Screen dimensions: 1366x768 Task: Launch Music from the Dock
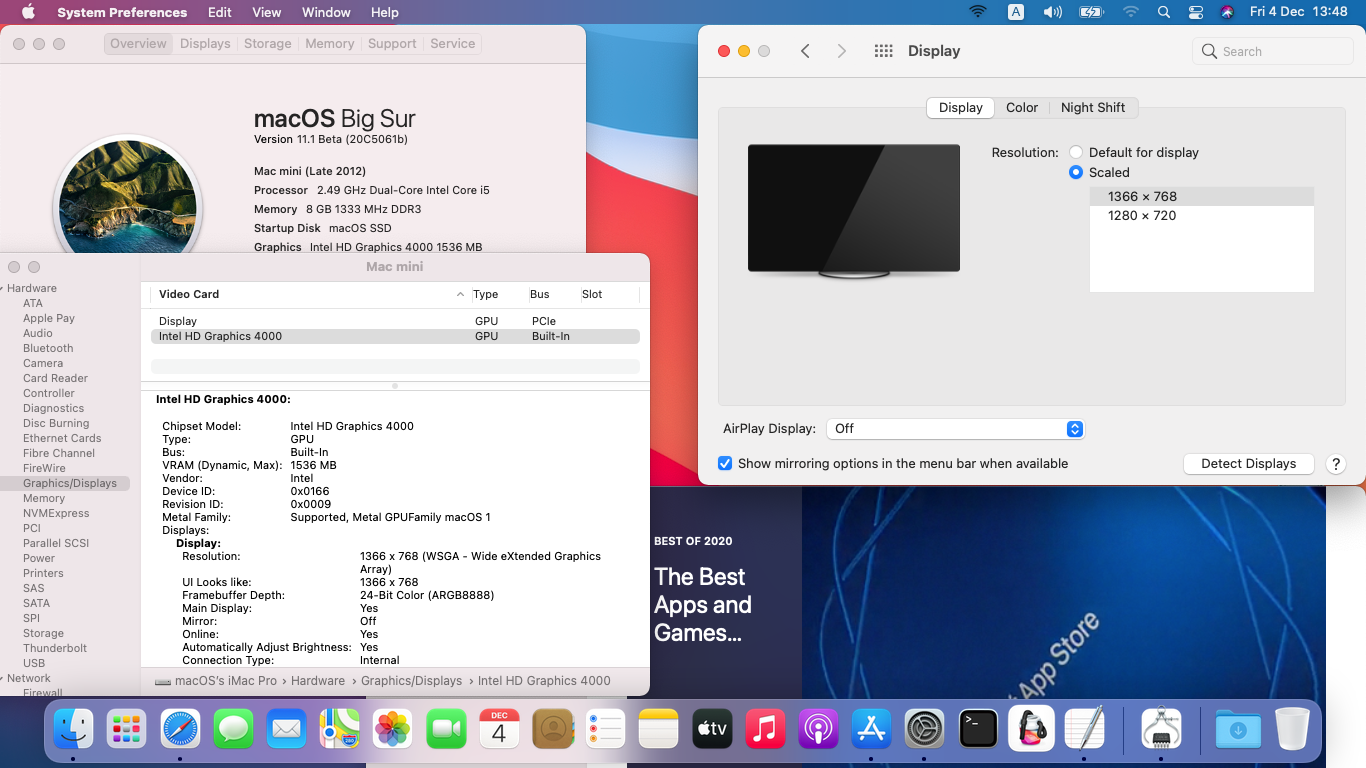click(x=765, y=729)
